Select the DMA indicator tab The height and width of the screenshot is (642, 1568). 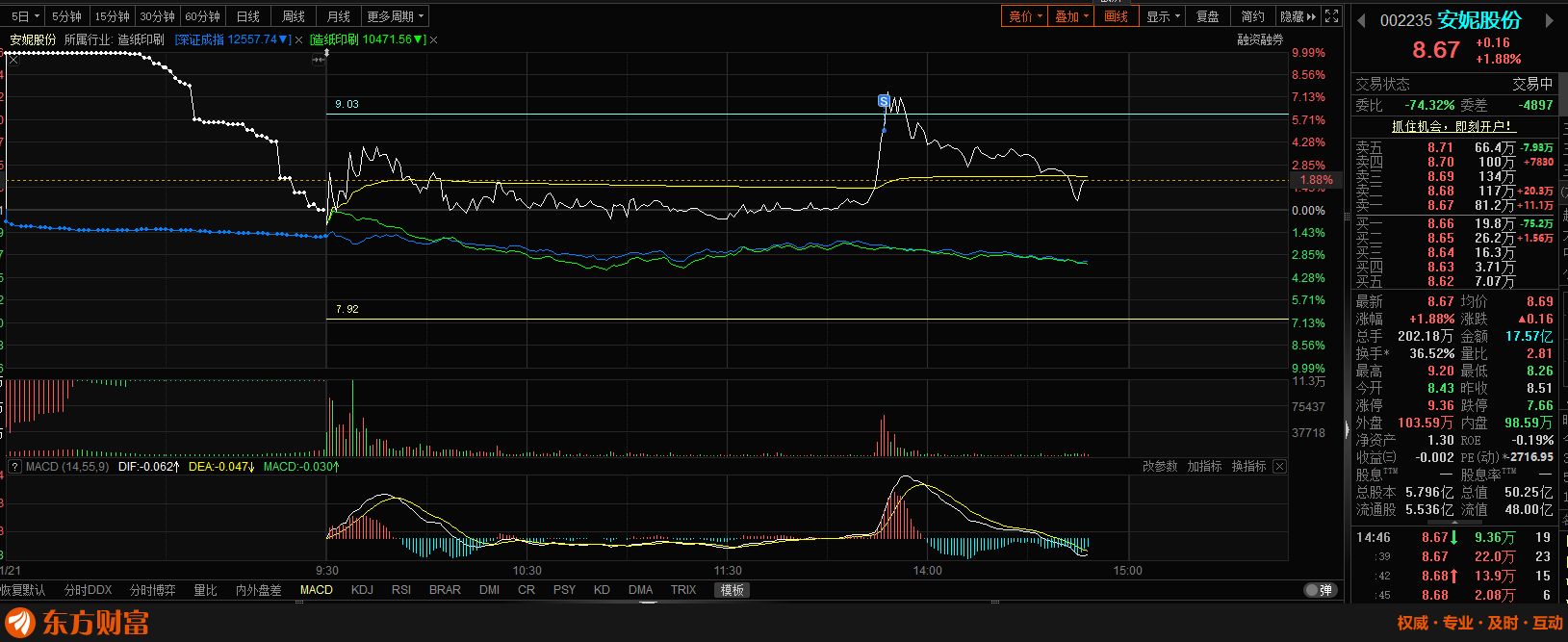tap(640, 590)
